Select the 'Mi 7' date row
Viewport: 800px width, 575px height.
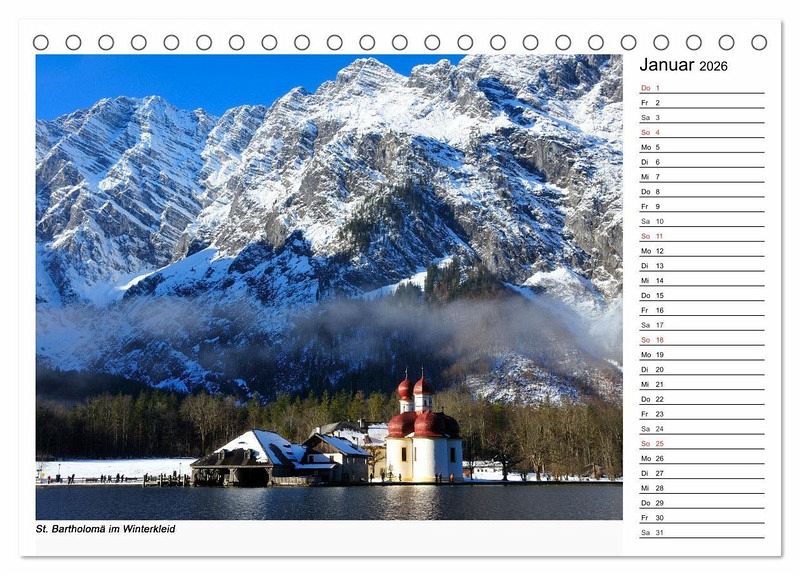tap(702, 177)
